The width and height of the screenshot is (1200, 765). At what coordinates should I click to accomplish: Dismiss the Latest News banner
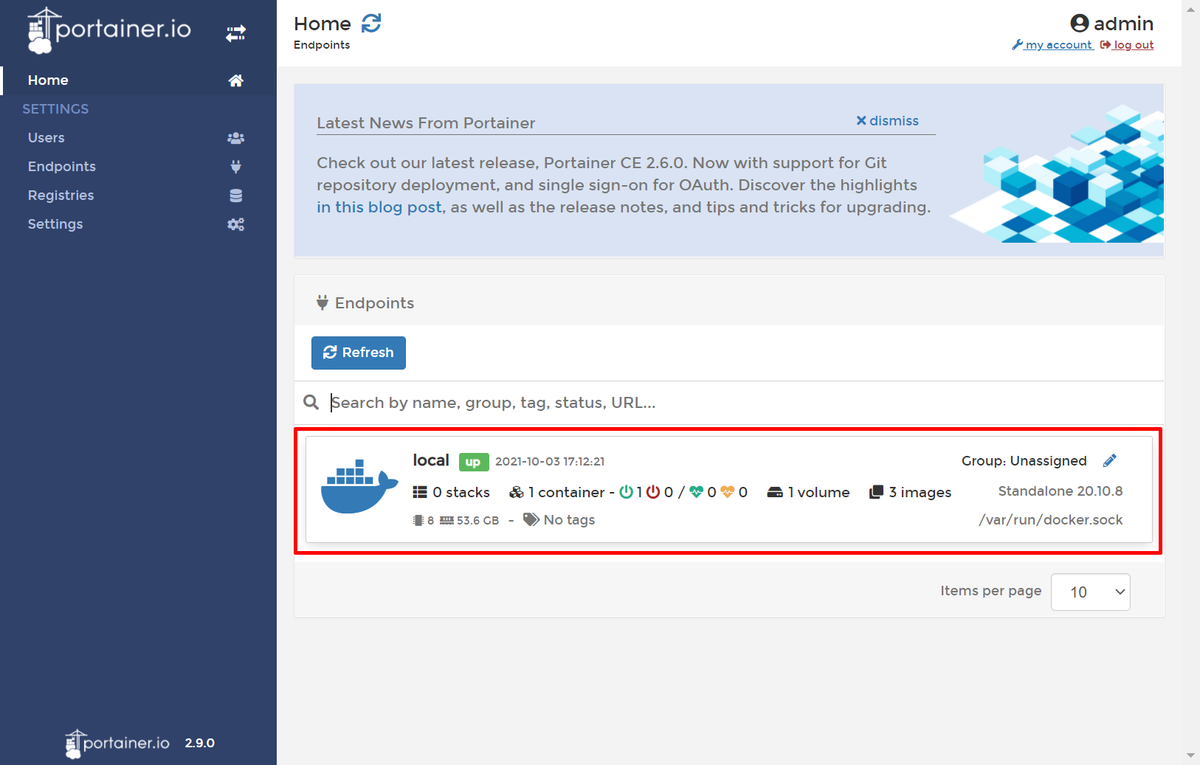click(x=887, y=121)
